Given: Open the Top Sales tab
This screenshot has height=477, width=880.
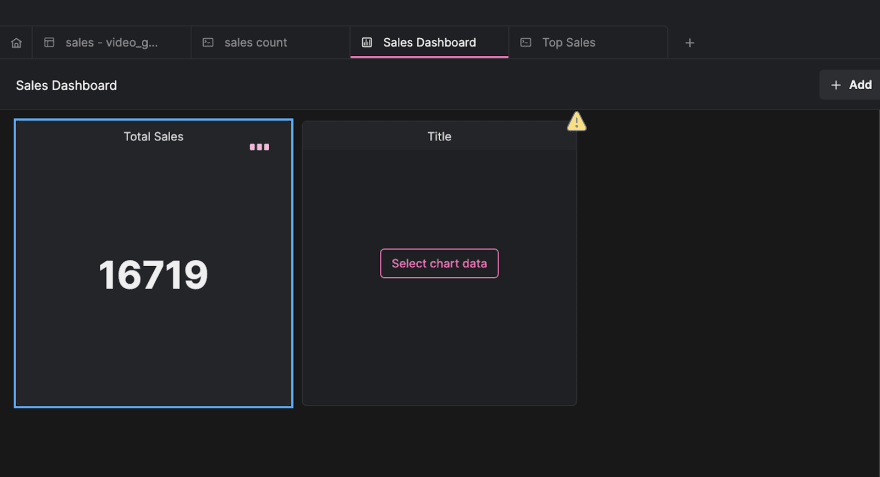Looking at the screenshot, I should (x=588, y=43).
